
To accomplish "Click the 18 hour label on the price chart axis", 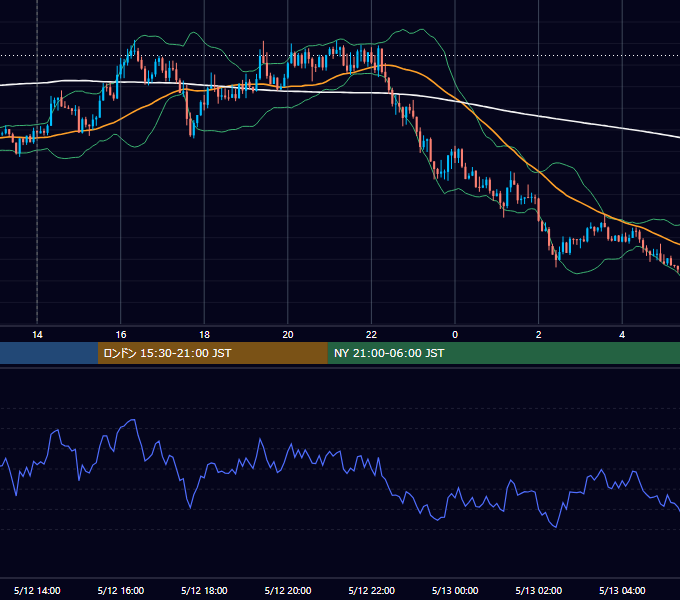I will (x=204, y=335).
